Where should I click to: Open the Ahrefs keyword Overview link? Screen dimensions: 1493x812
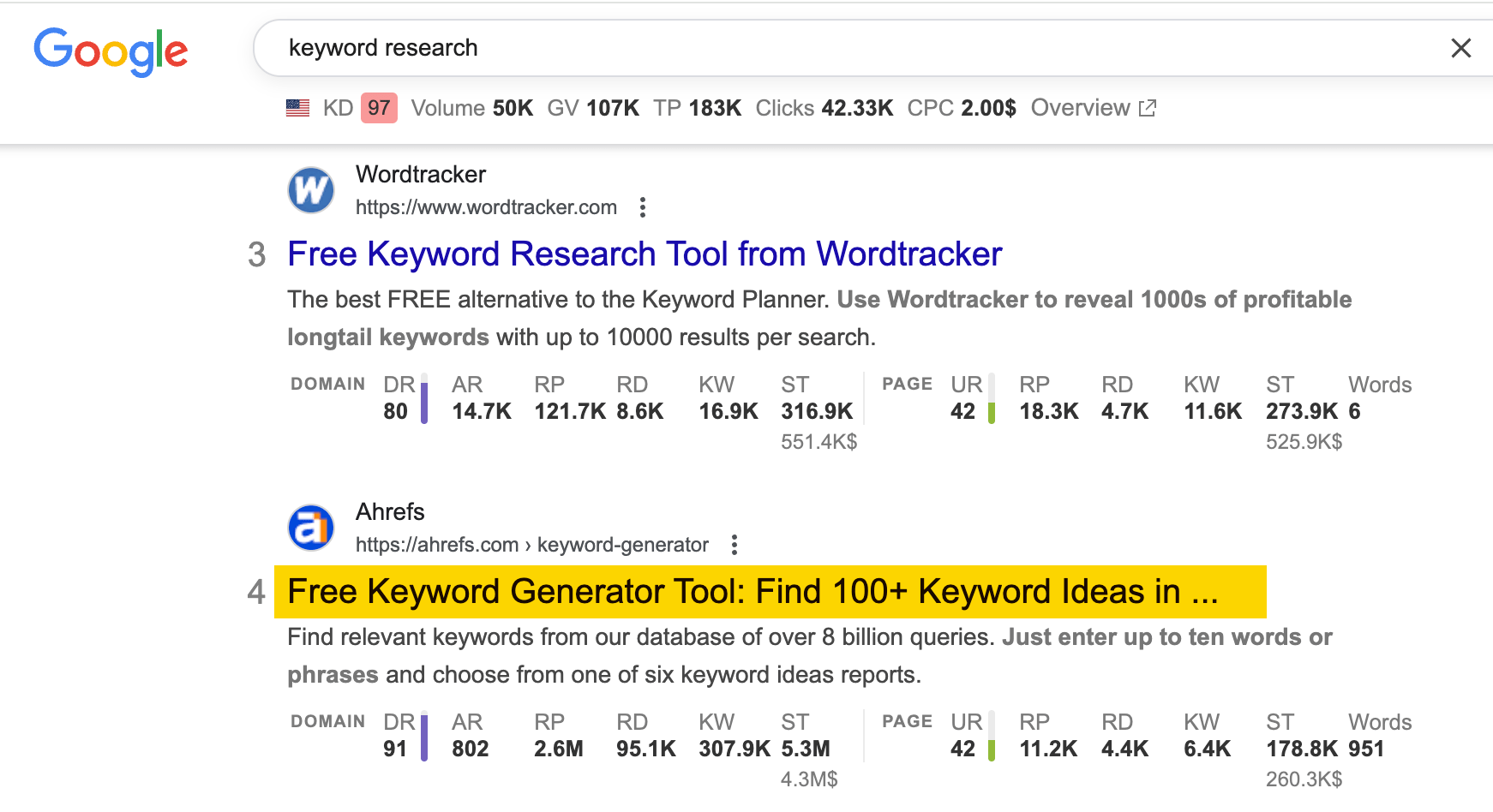(x=1081, y=108)
